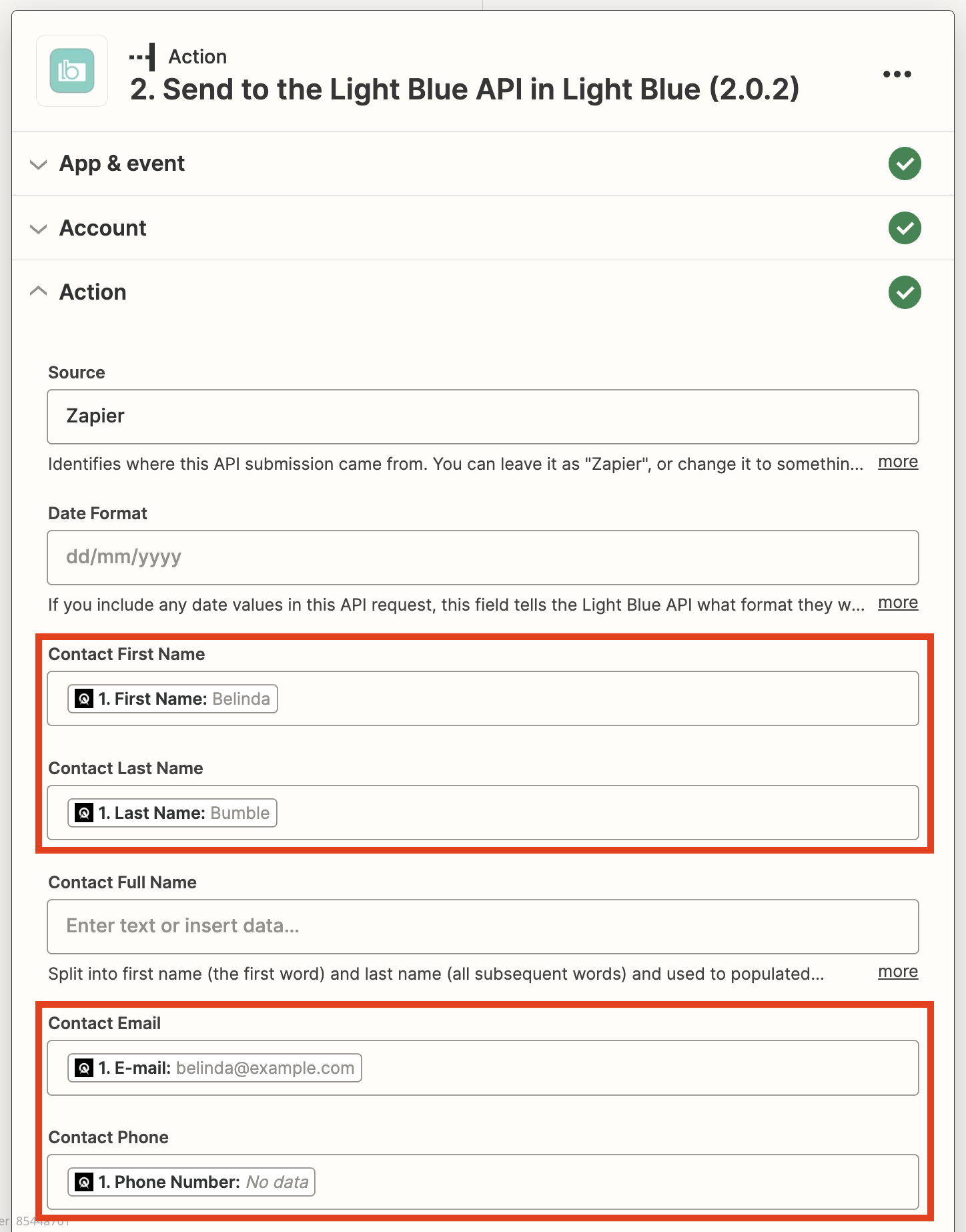Screen dimensions: 966x1232
Task: Click the data icon inside Last Name pill
Action: click(83, 813)
